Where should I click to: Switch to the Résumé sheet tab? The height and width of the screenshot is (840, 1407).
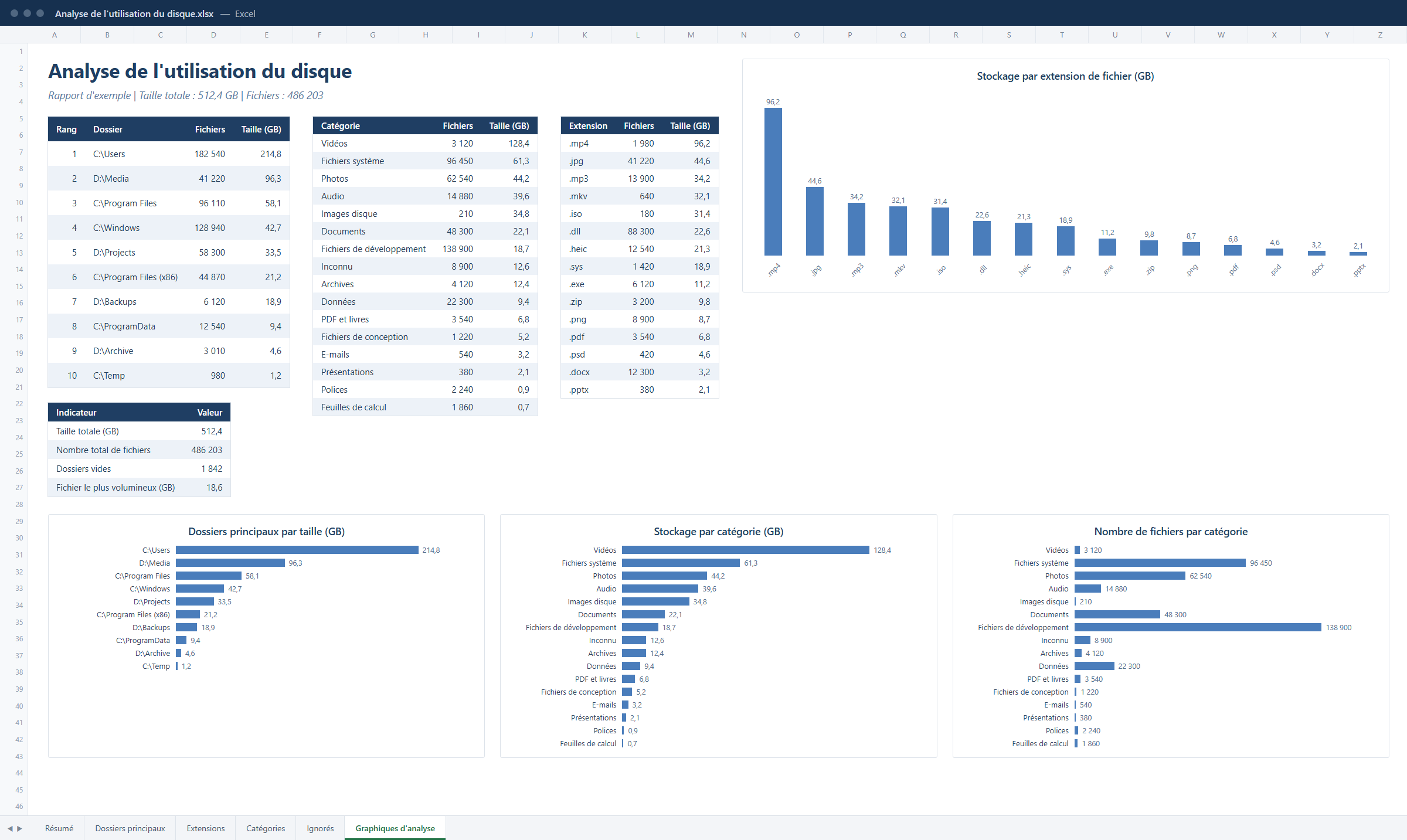(x=59, y=828)
